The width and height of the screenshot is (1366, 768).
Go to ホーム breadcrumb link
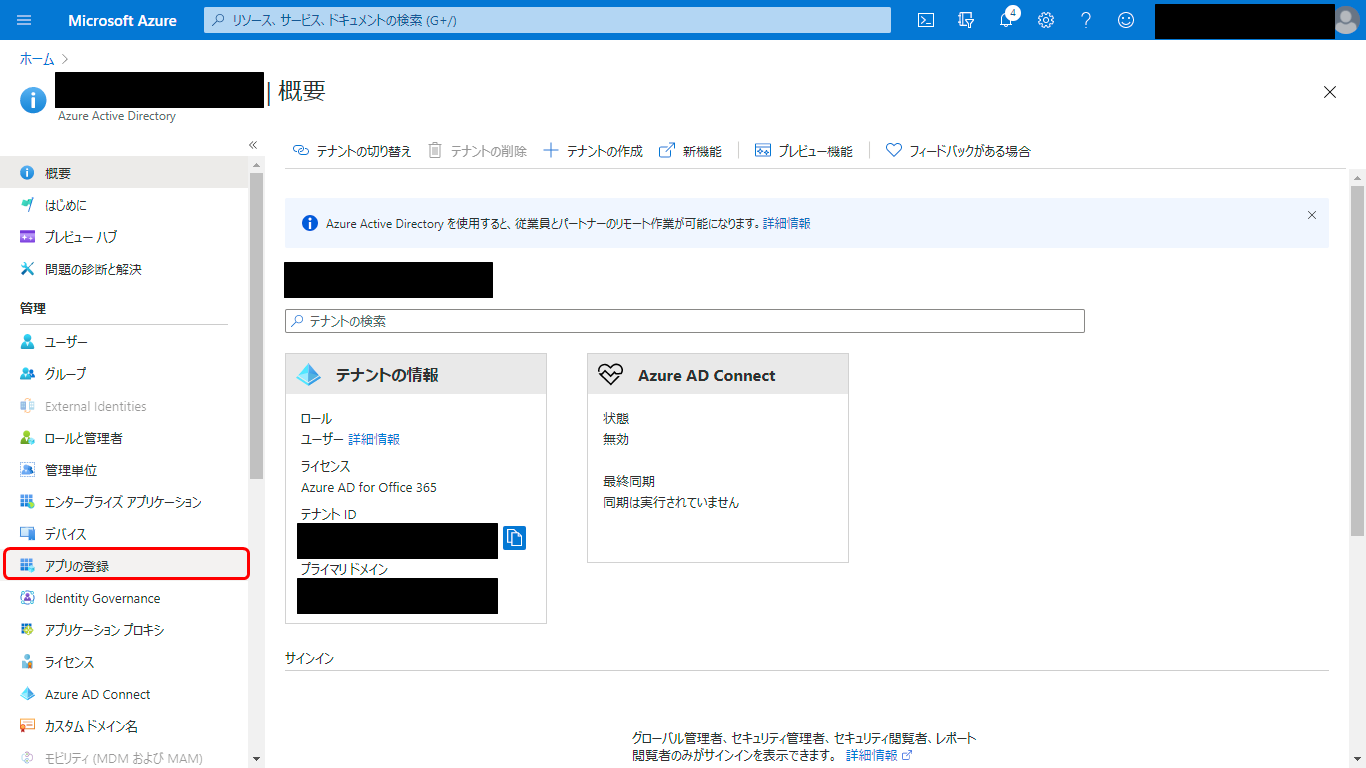point(37,59)
